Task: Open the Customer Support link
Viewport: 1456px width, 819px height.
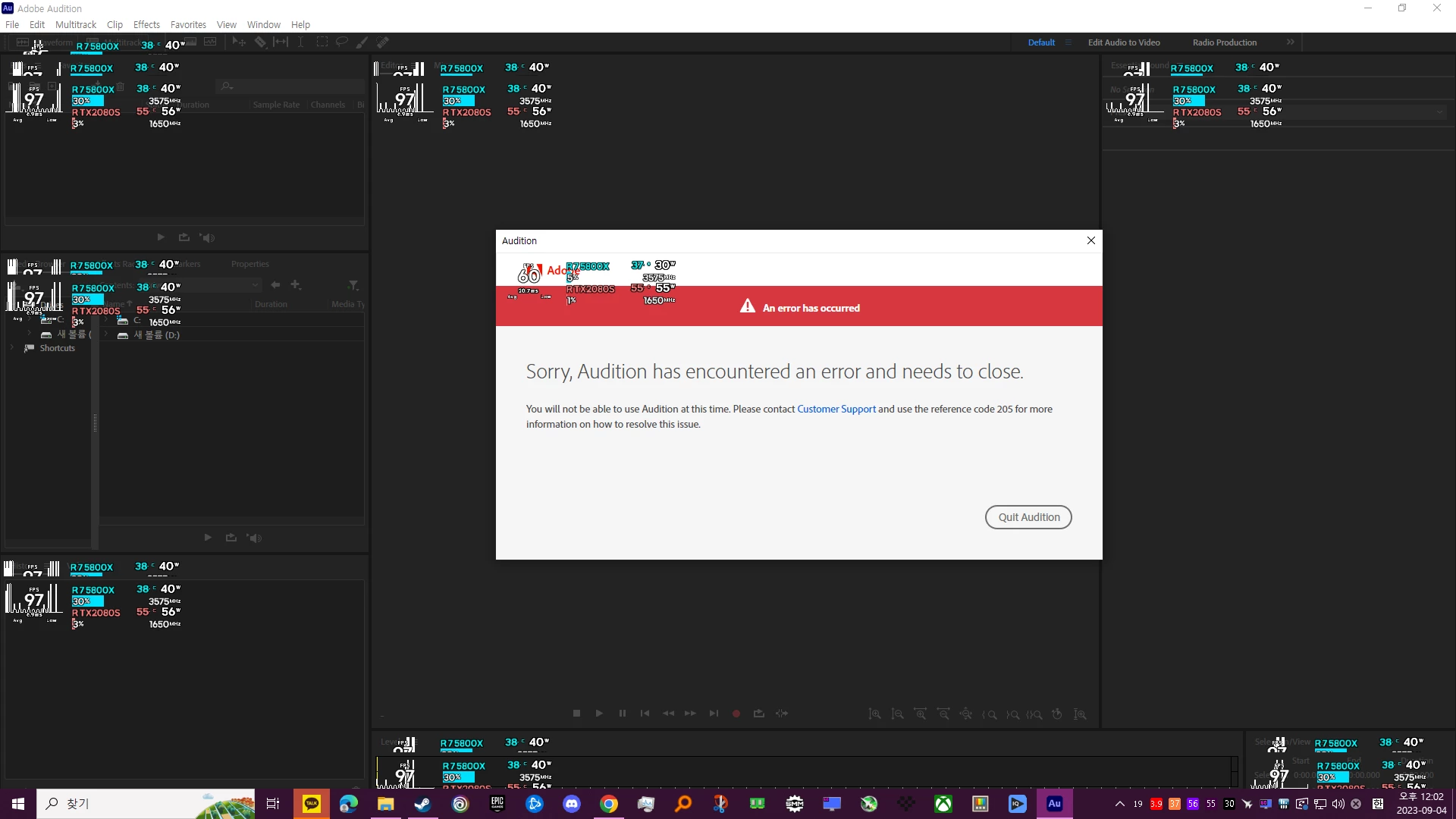Action: click(x=836, y=409)
